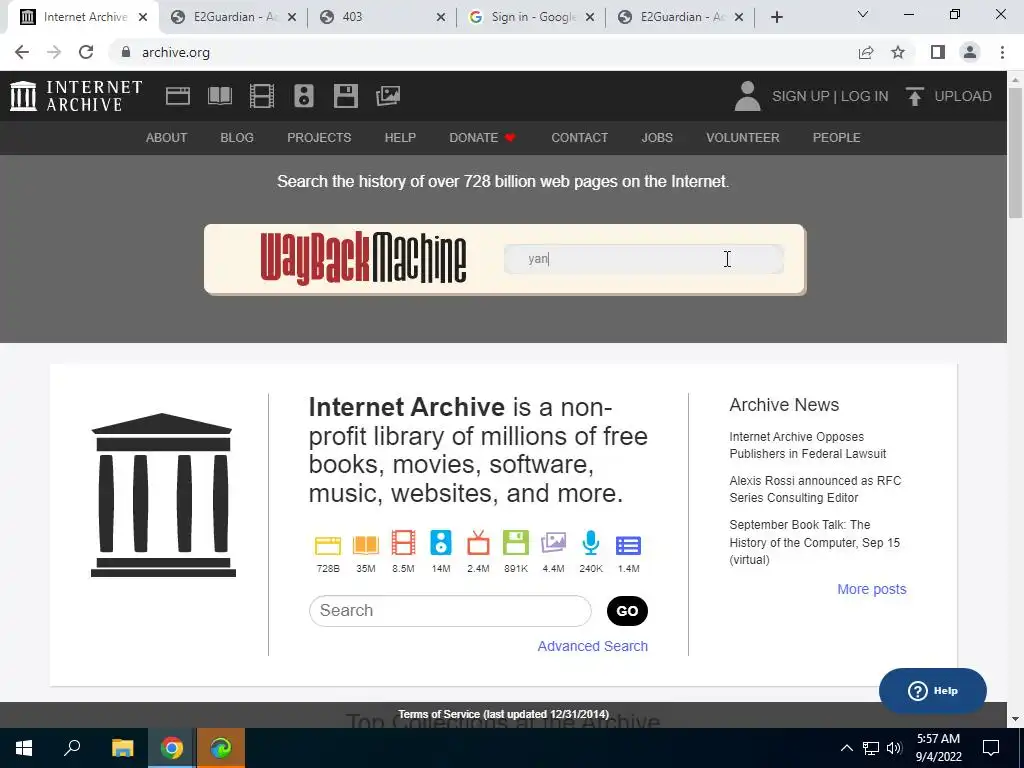Open the microphone icon labeled 240K
This screenshot has width=1024, height=768.
[591, 543]
